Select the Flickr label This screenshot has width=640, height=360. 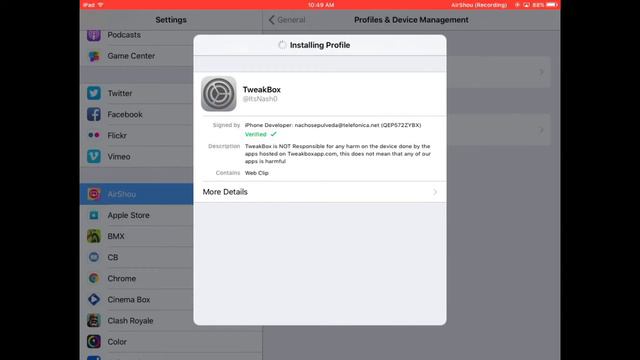[x=117, y=135]
